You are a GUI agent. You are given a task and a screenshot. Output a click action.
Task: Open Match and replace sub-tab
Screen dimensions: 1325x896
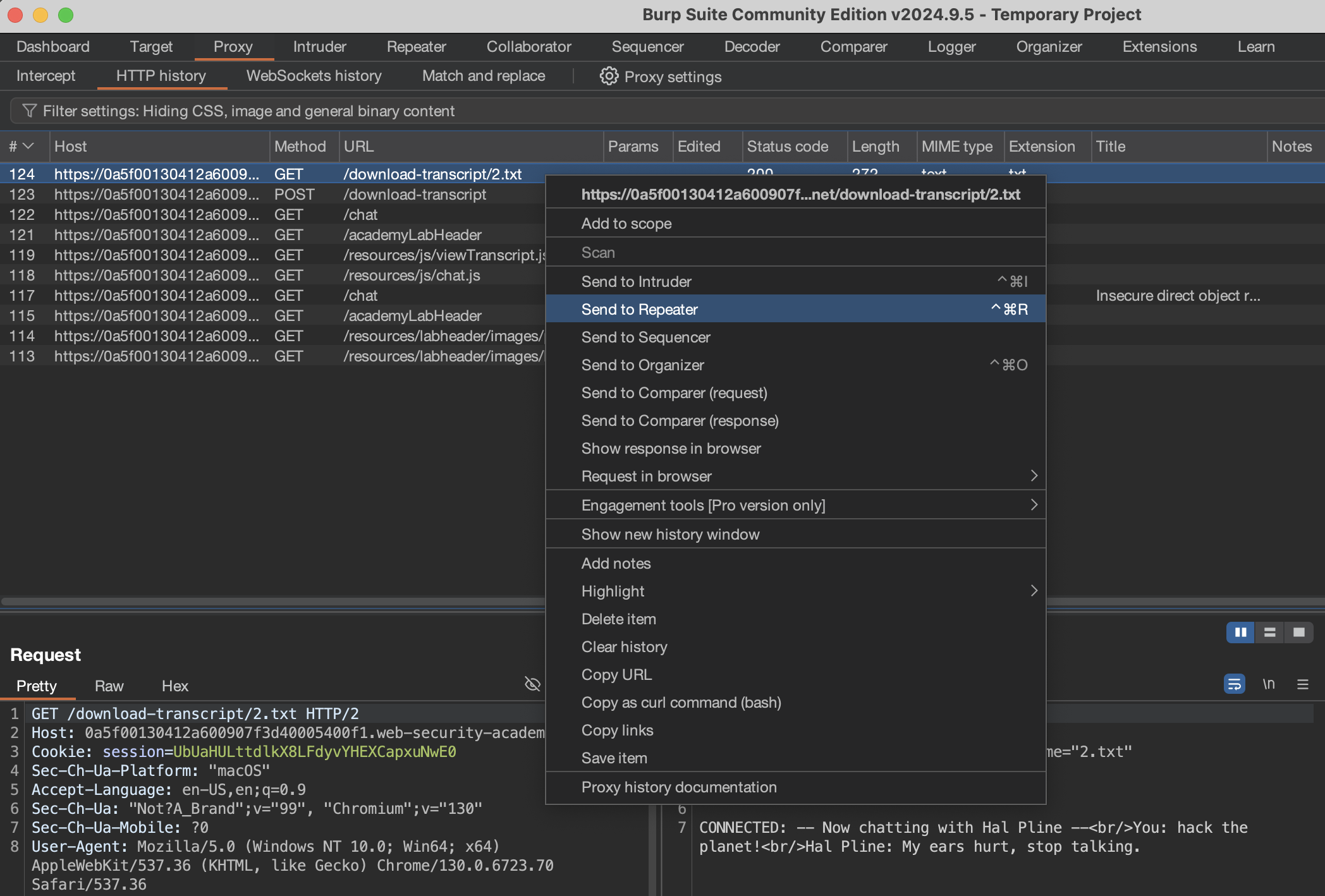484,76
